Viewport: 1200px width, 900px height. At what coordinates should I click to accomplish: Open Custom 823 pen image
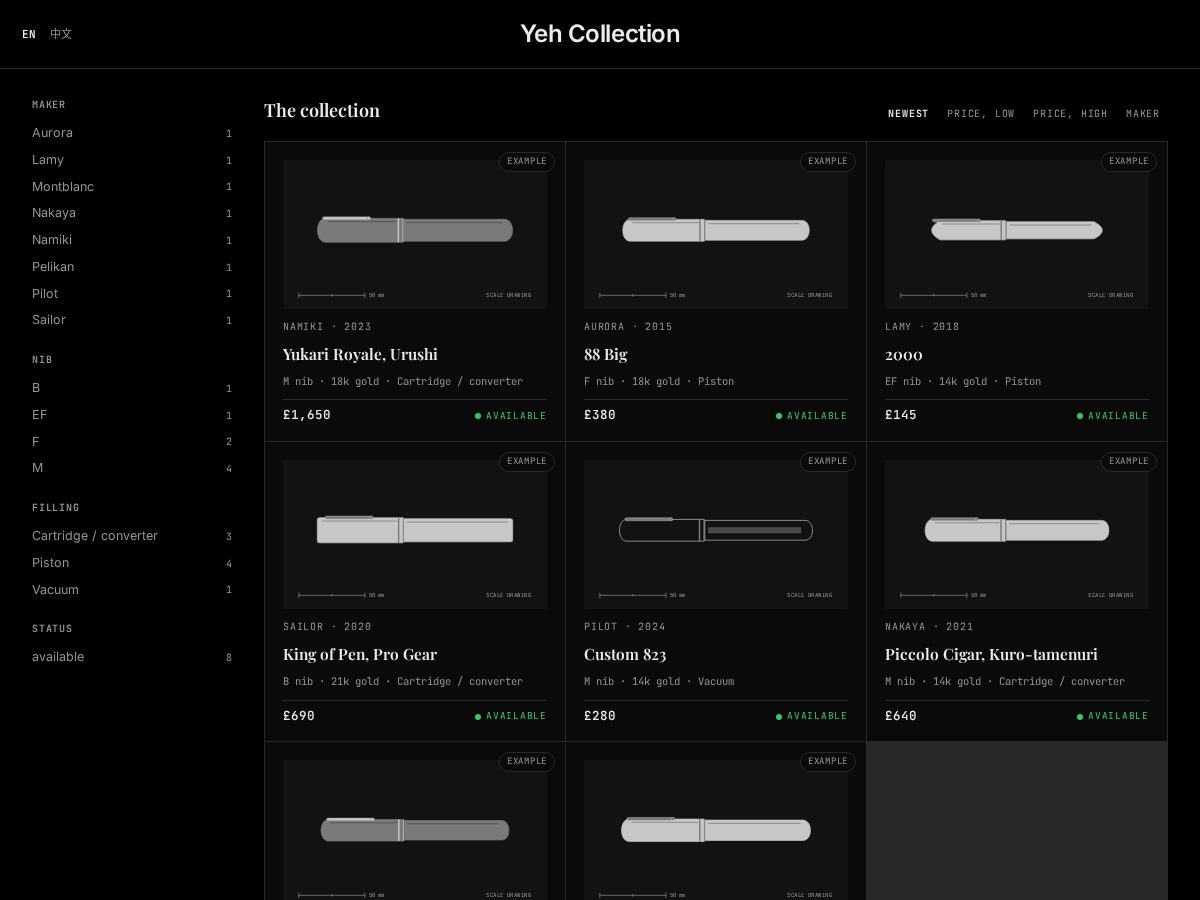716,534
